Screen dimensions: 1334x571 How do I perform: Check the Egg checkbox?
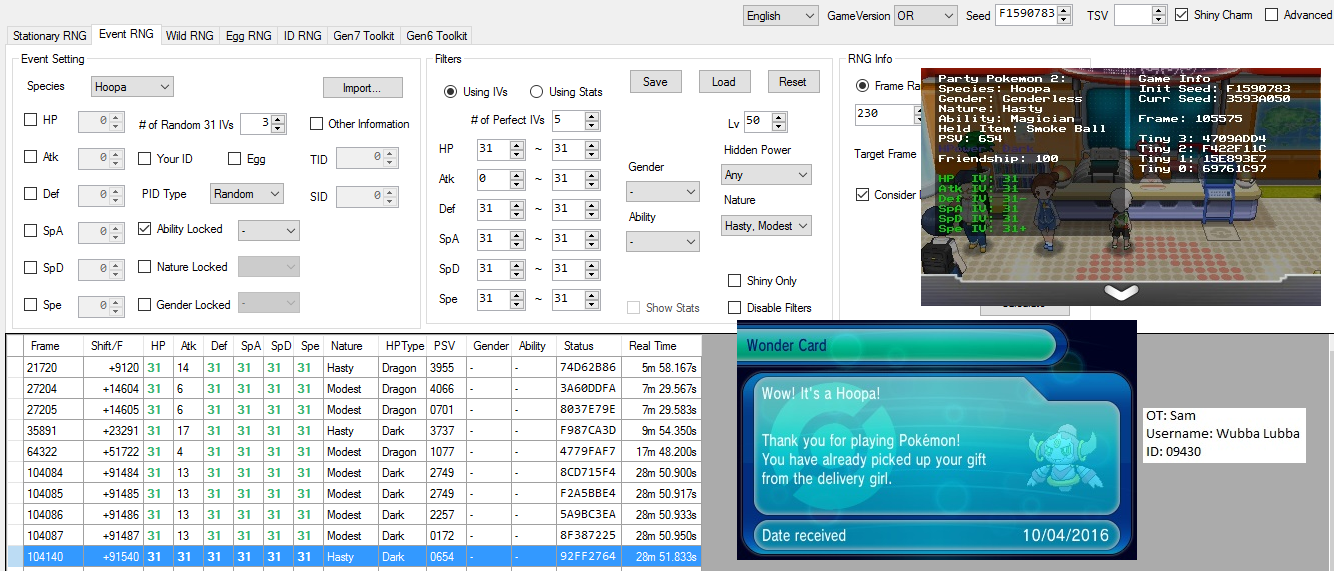click(x=235, y=159)
